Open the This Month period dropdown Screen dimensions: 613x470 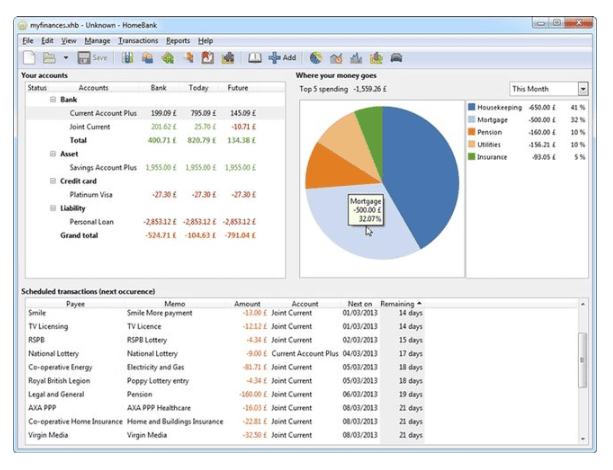549,89
